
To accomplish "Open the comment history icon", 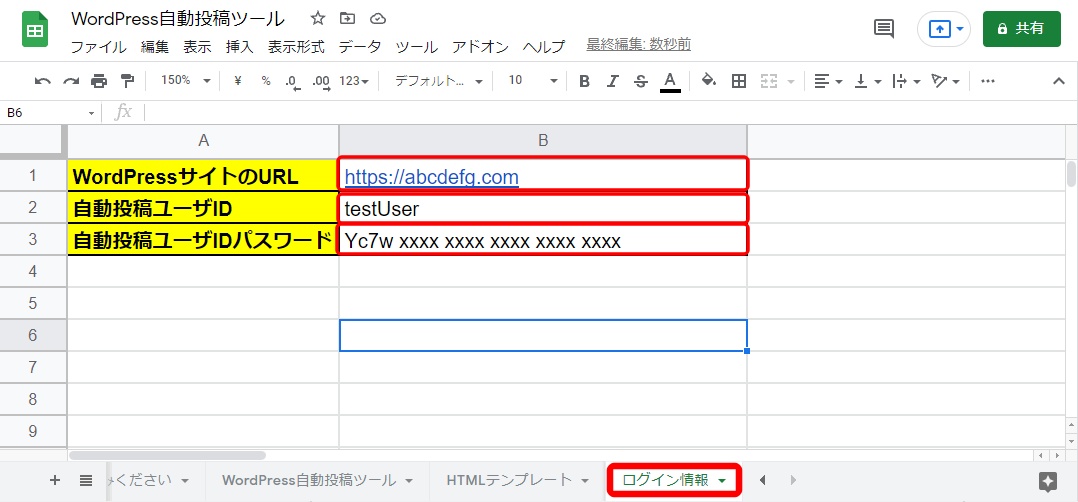I will pyautogui.click(x=883, y=28).
